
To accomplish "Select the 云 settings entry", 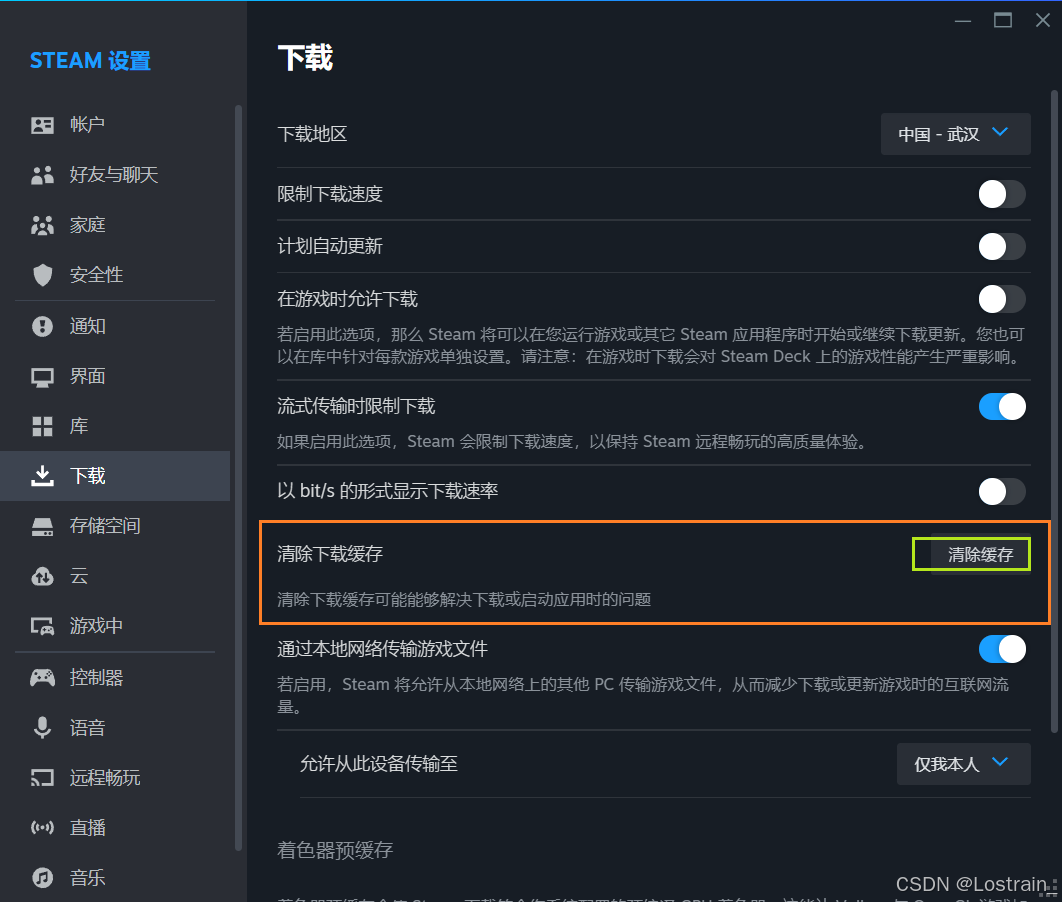I will [115, 576].
